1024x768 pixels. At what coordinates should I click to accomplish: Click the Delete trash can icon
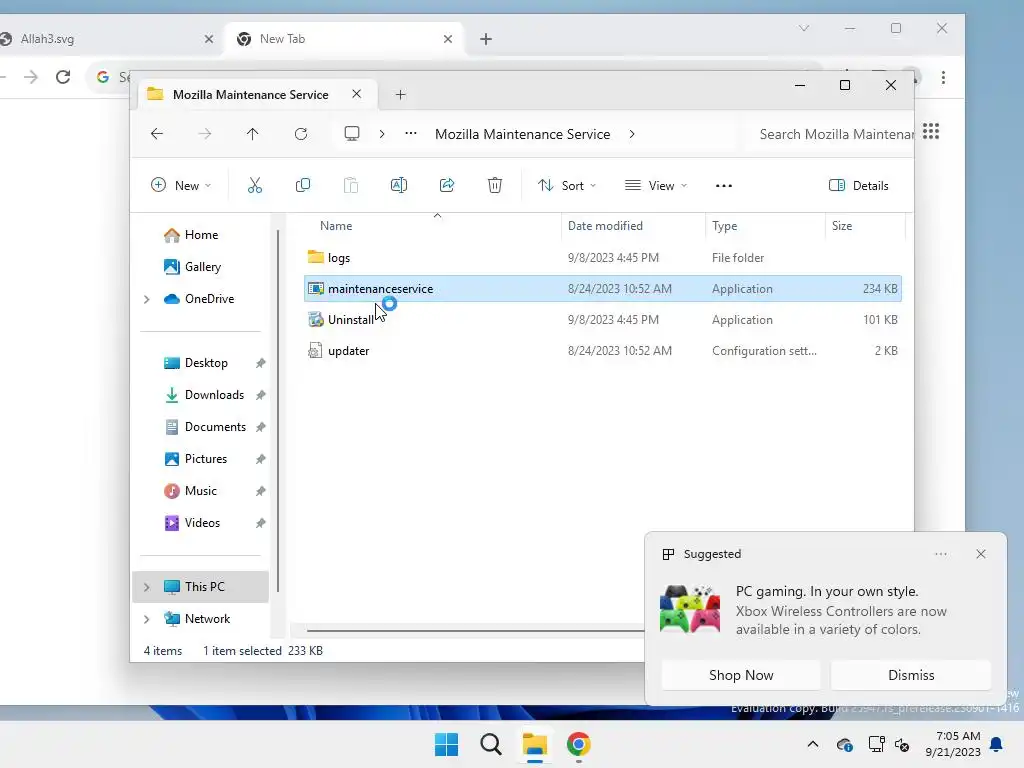click(x=495, y=185)
